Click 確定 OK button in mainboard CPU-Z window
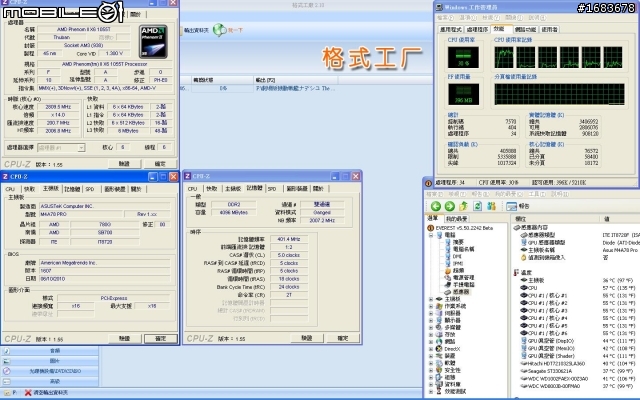 pos(161,339)
